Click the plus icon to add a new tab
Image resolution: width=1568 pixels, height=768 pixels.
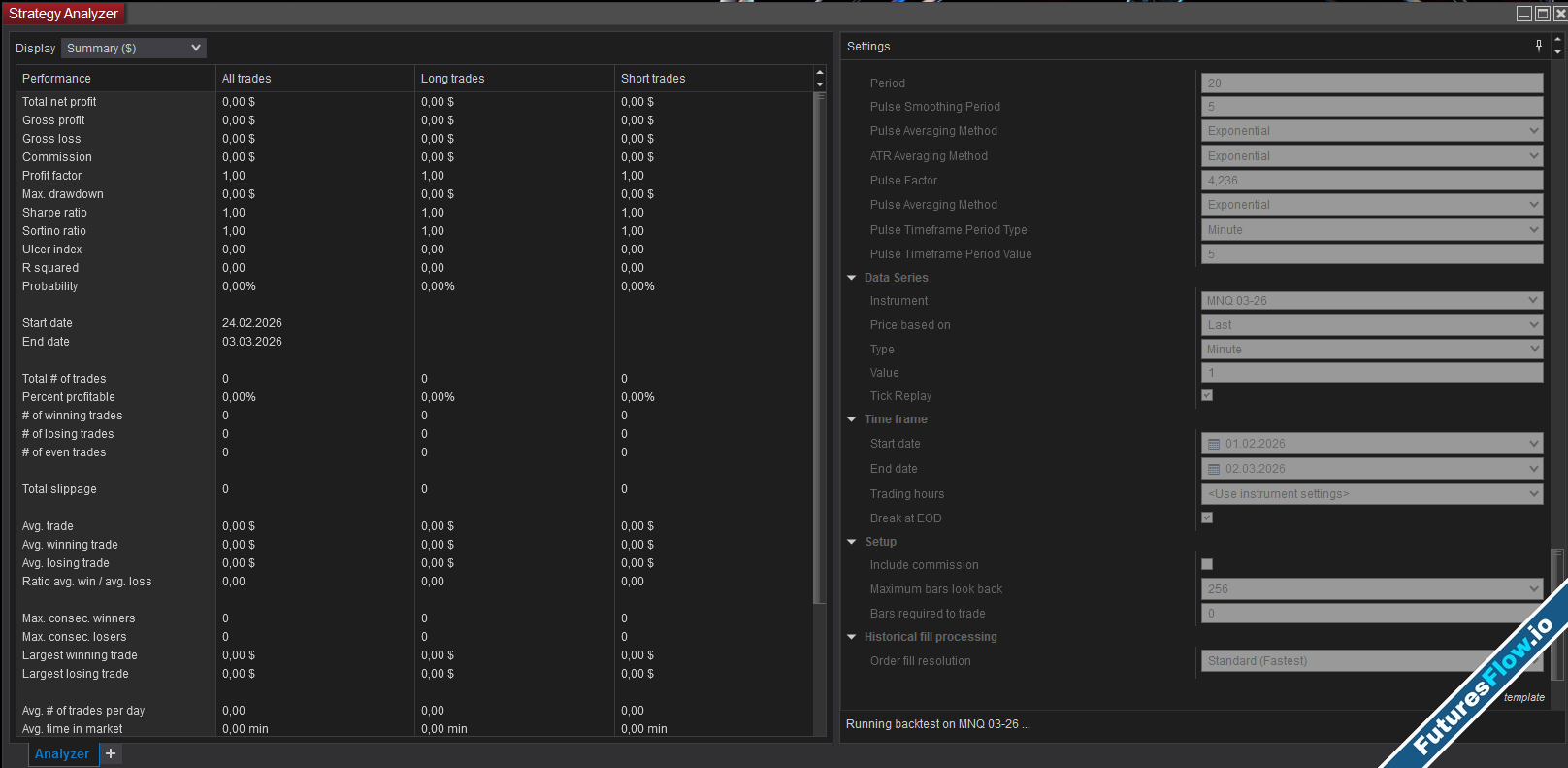point(111,753)
